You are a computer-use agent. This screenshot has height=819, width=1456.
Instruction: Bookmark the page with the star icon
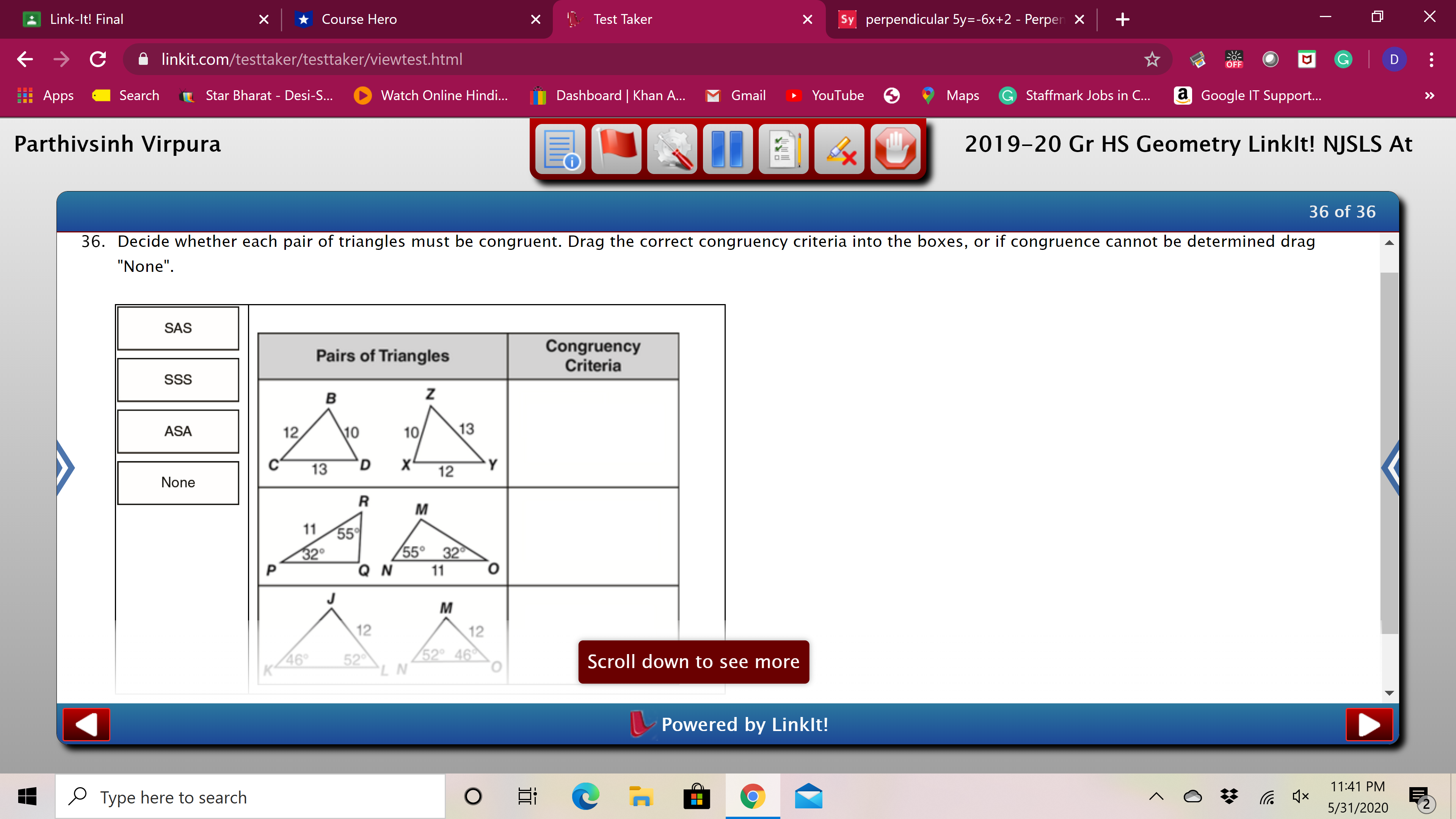1152,60
